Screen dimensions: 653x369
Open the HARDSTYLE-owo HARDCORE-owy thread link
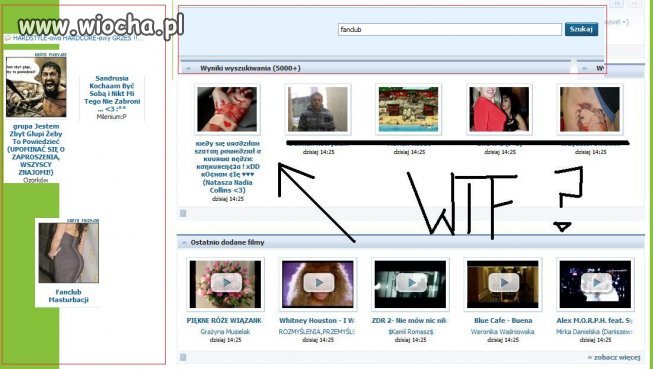78,38
